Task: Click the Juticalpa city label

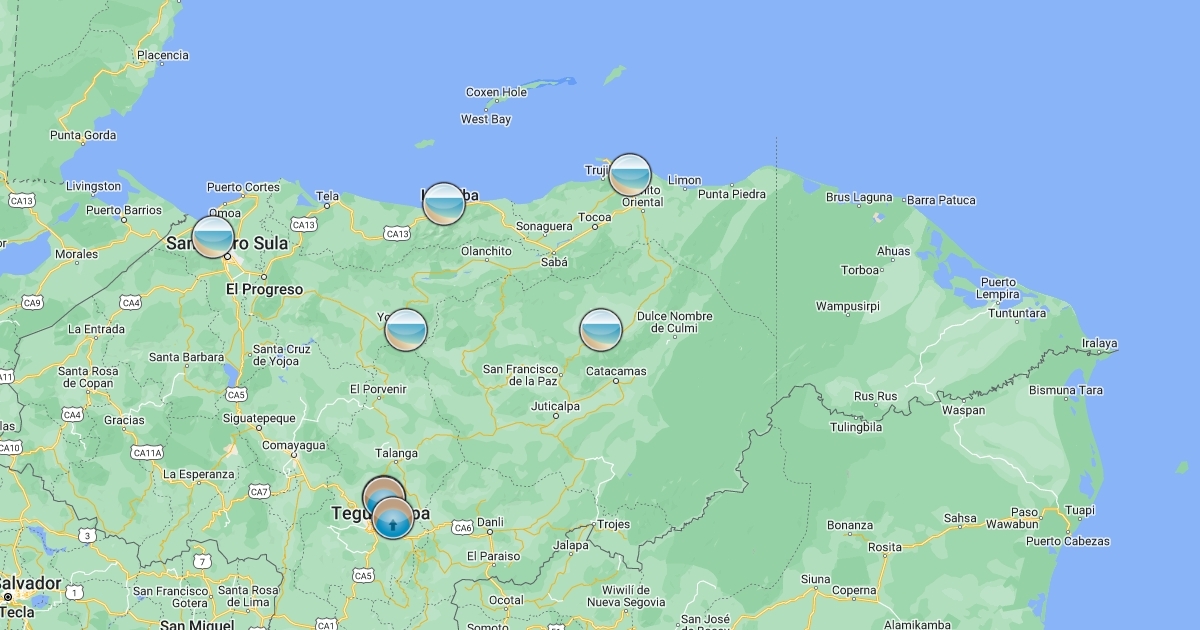Action: point(555,407)
